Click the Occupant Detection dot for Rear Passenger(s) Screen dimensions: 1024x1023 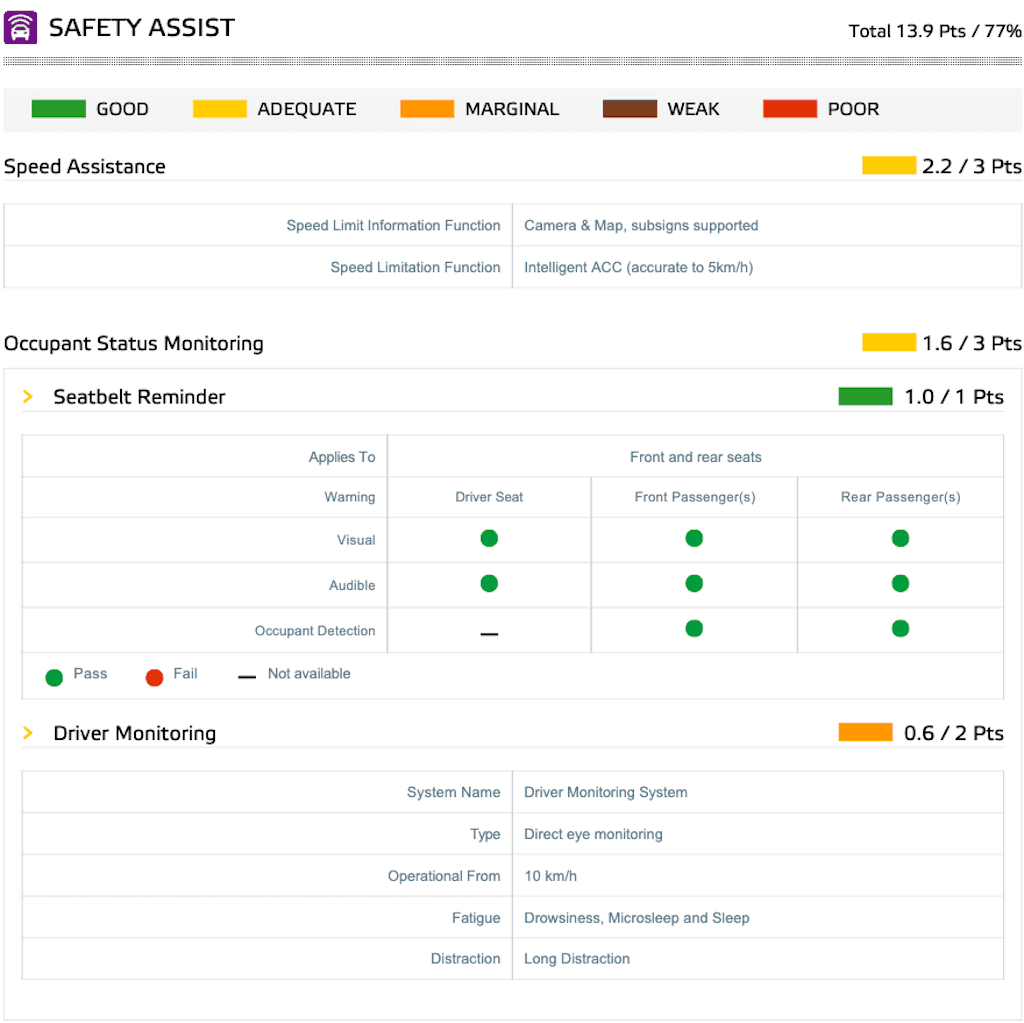pyautogui.click(x=900, y=629)
